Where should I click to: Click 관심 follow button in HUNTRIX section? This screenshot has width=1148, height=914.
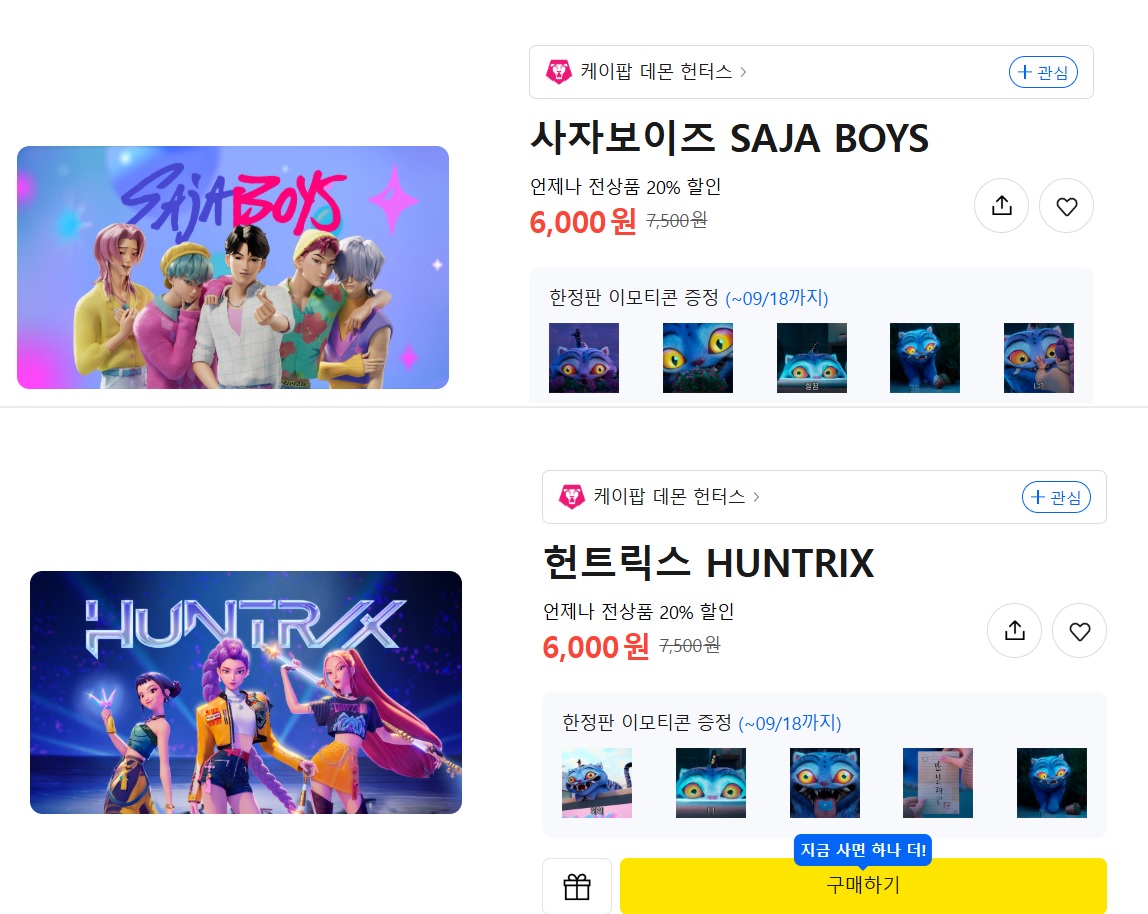tap(1056, 497)
